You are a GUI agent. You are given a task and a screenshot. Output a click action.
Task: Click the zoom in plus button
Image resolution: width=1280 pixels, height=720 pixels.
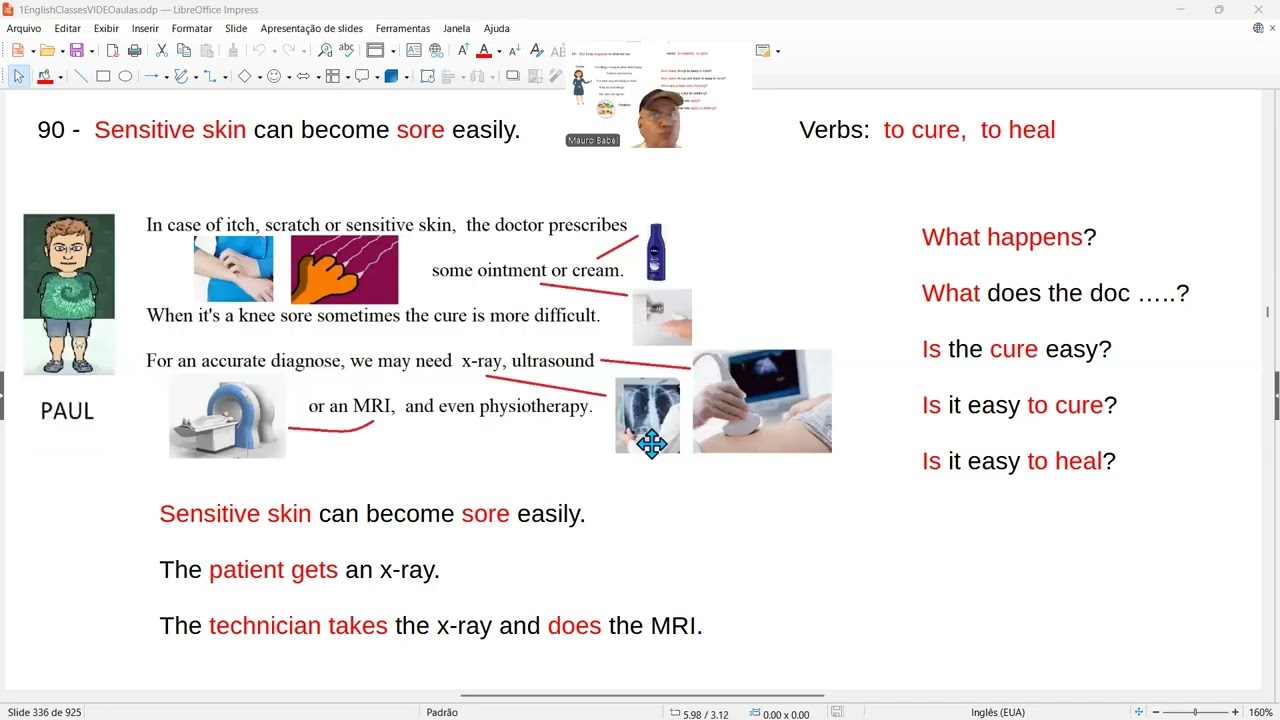tap(1235, 712)
